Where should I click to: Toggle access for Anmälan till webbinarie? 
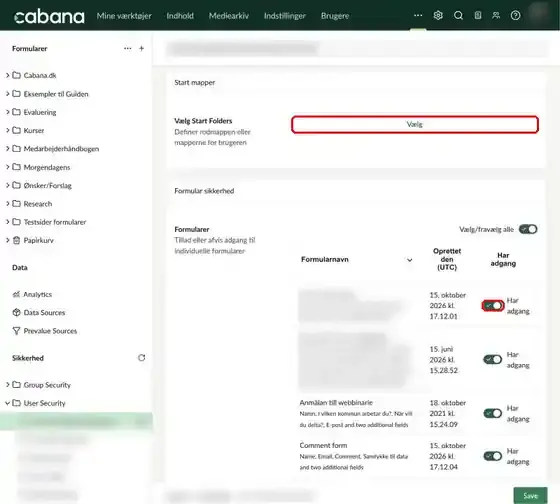[x=493, y=413]
